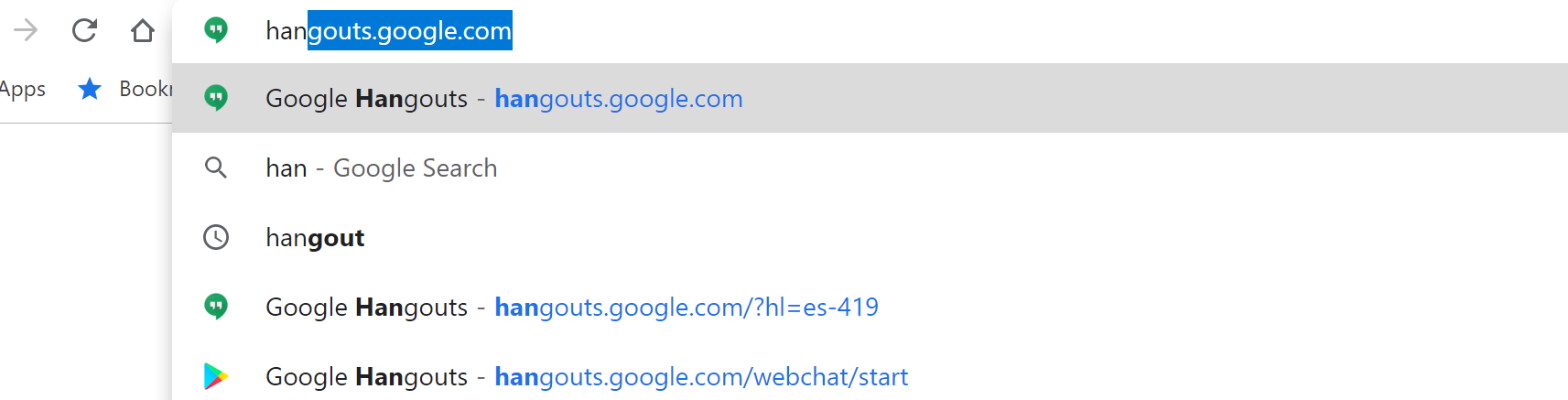Open the hangouts.google.com/?hl=es-419 link

pyautogui.click(x=687, y=308)
